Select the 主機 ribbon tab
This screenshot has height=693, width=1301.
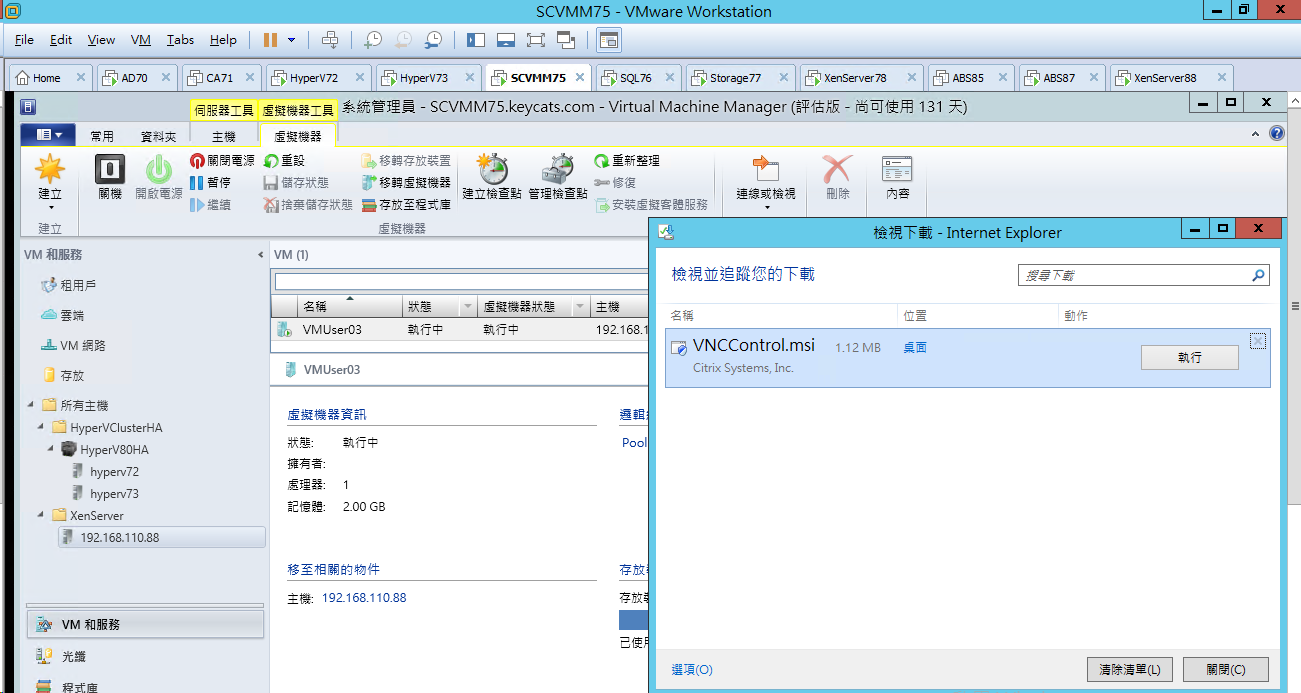pyautogui.click(x=224, y=136)
